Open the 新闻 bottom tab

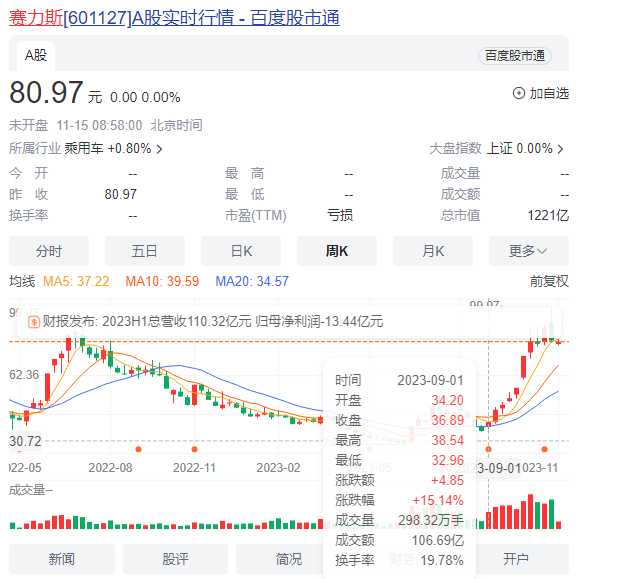pyautogui.click(x=62, y=559)
